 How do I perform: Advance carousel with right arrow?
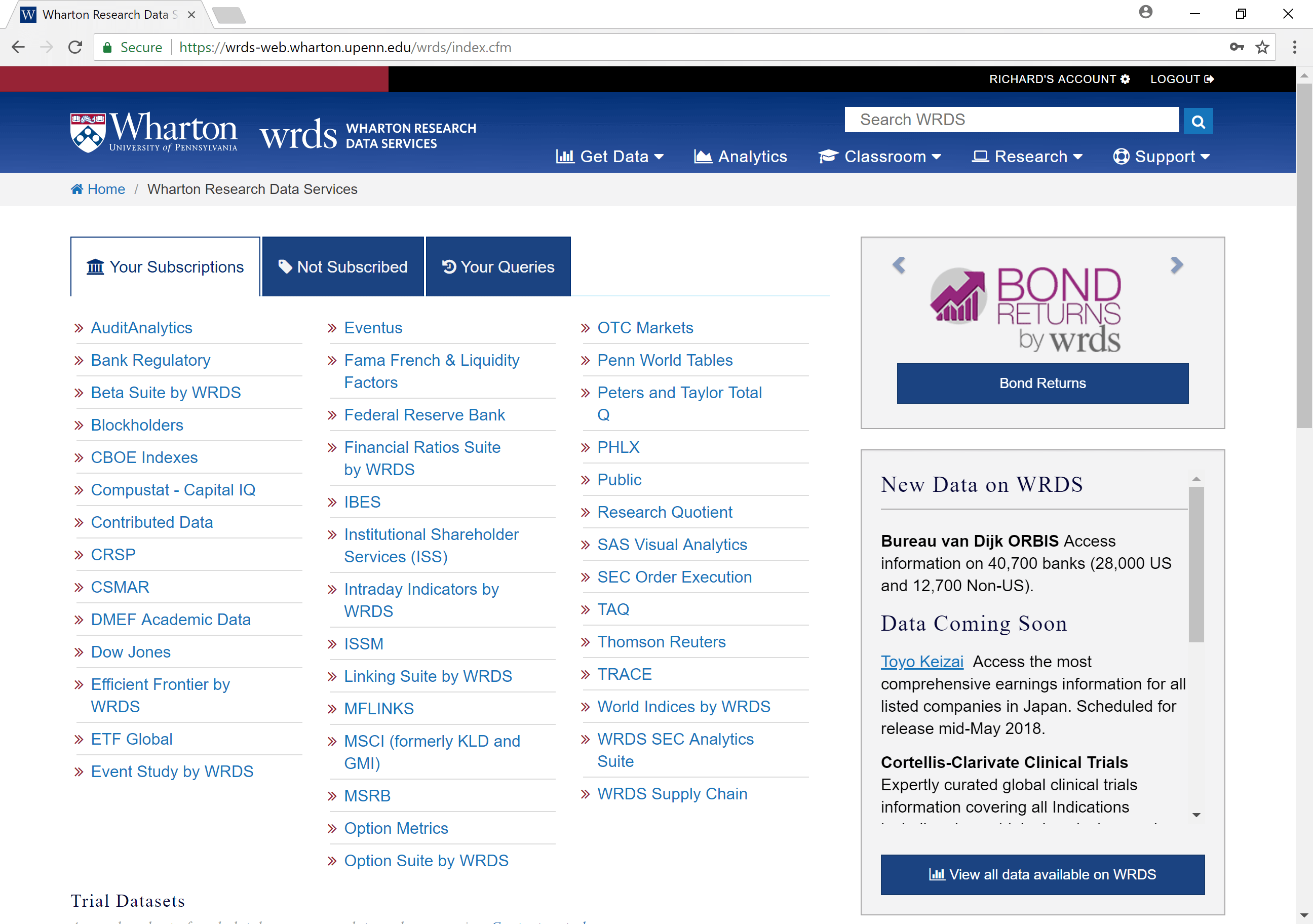1176,265
